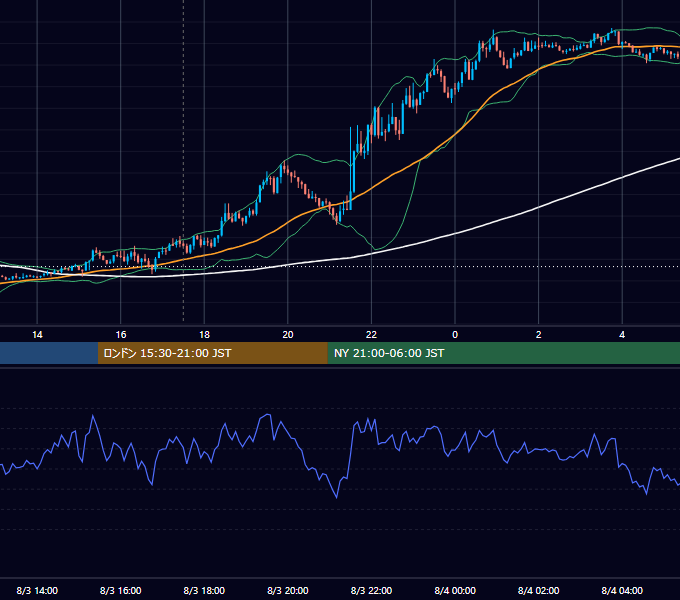Click the hour label 0 on the time axis

[x=455, y=335]
